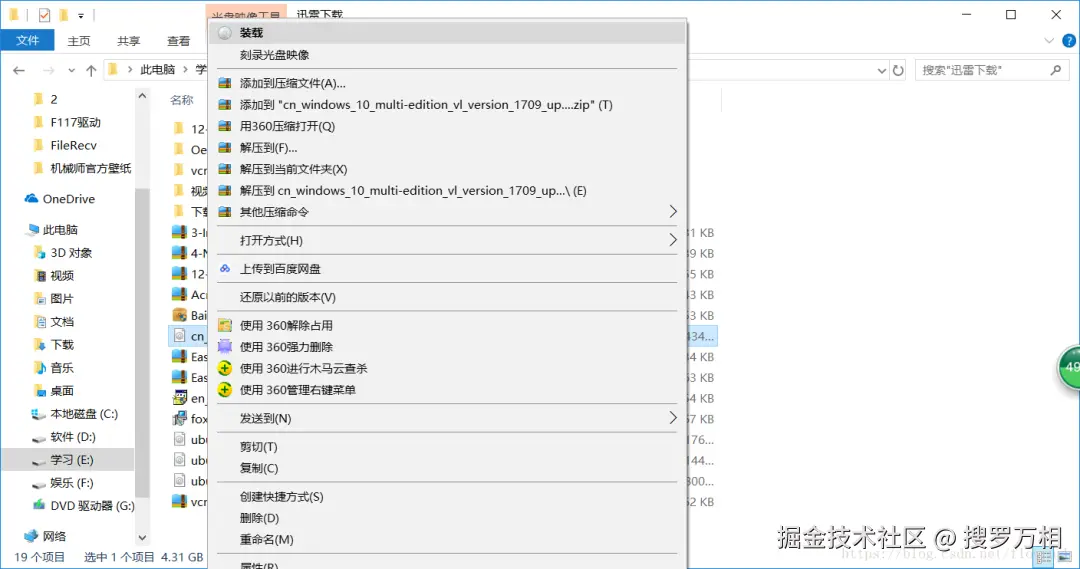Click the 名称 column header
1080x569 pixels.
click(182, 100)
